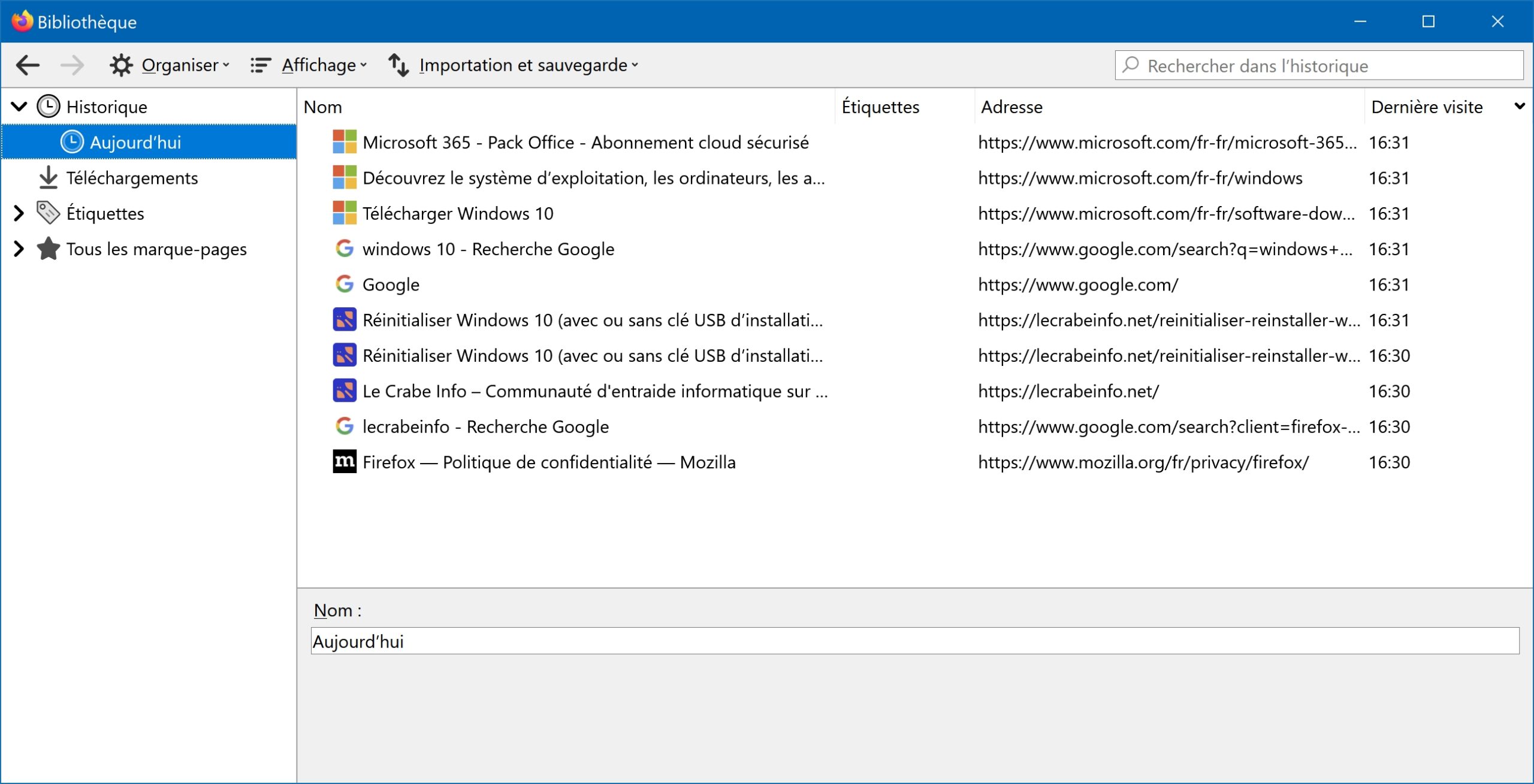Click the Affichage list-lines icon
The width and height of the screenshot is (1534, 784).
(x=261, y=65)
